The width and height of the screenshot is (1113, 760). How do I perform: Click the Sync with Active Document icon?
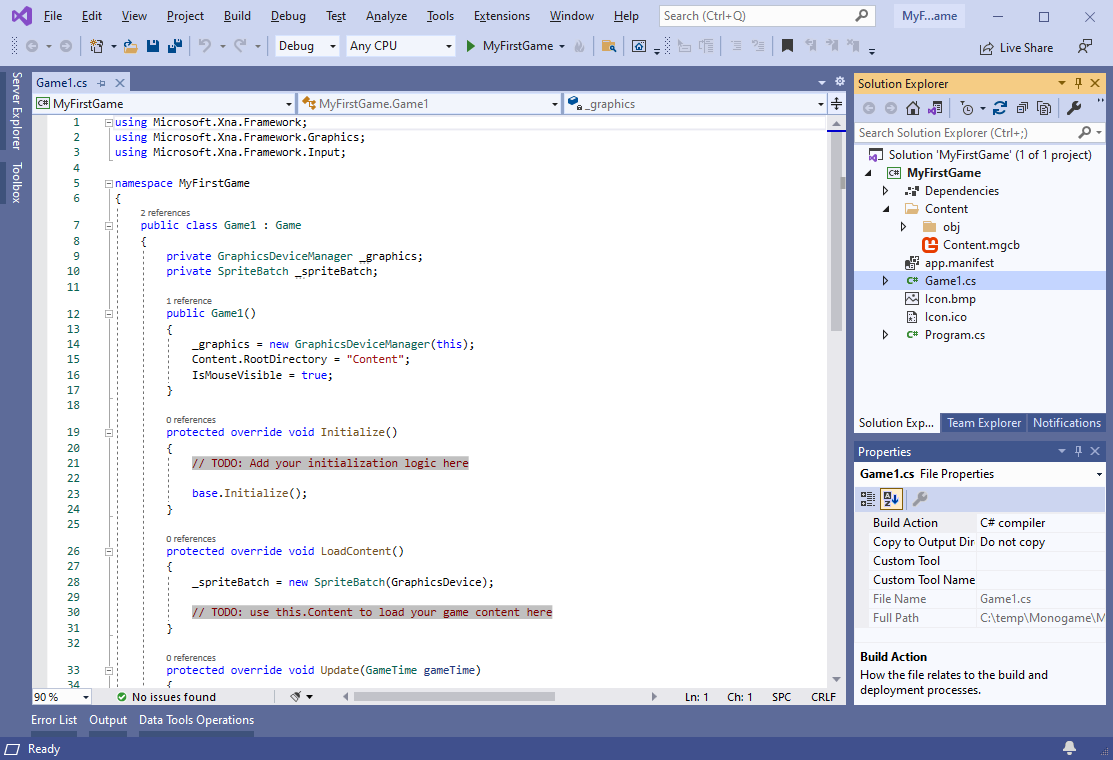point(999,108)
